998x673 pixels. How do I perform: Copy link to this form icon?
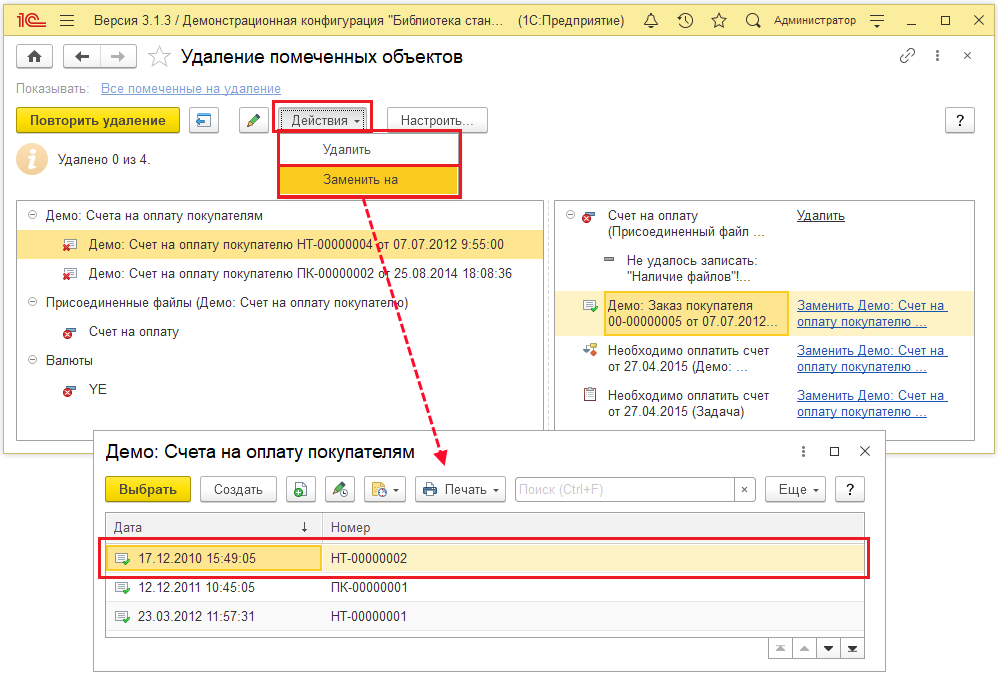907,56
